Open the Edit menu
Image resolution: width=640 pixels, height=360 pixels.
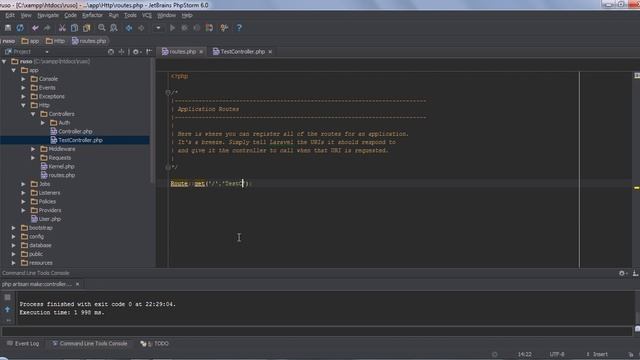coord(10,15)
